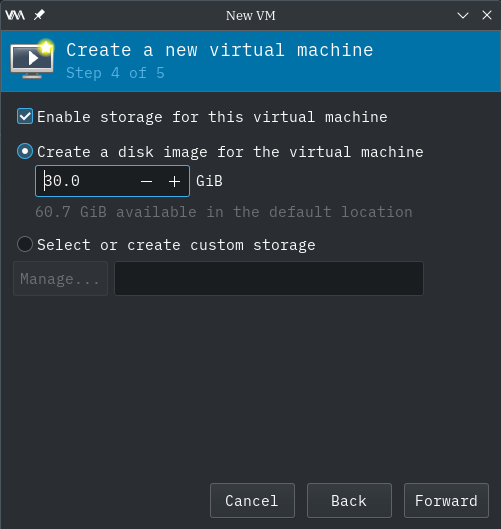
Task: Click Forward to proceed to step 5
Action: [446, 500]
